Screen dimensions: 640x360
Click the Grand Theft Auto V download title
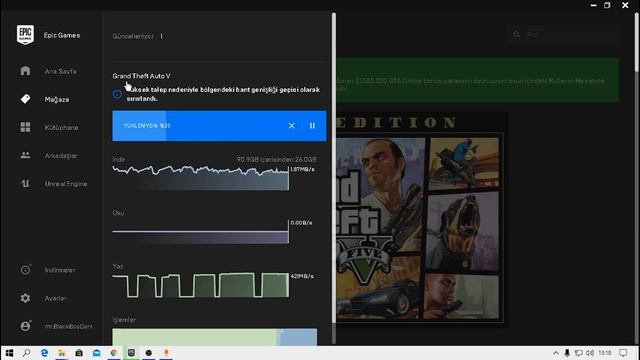141,76
